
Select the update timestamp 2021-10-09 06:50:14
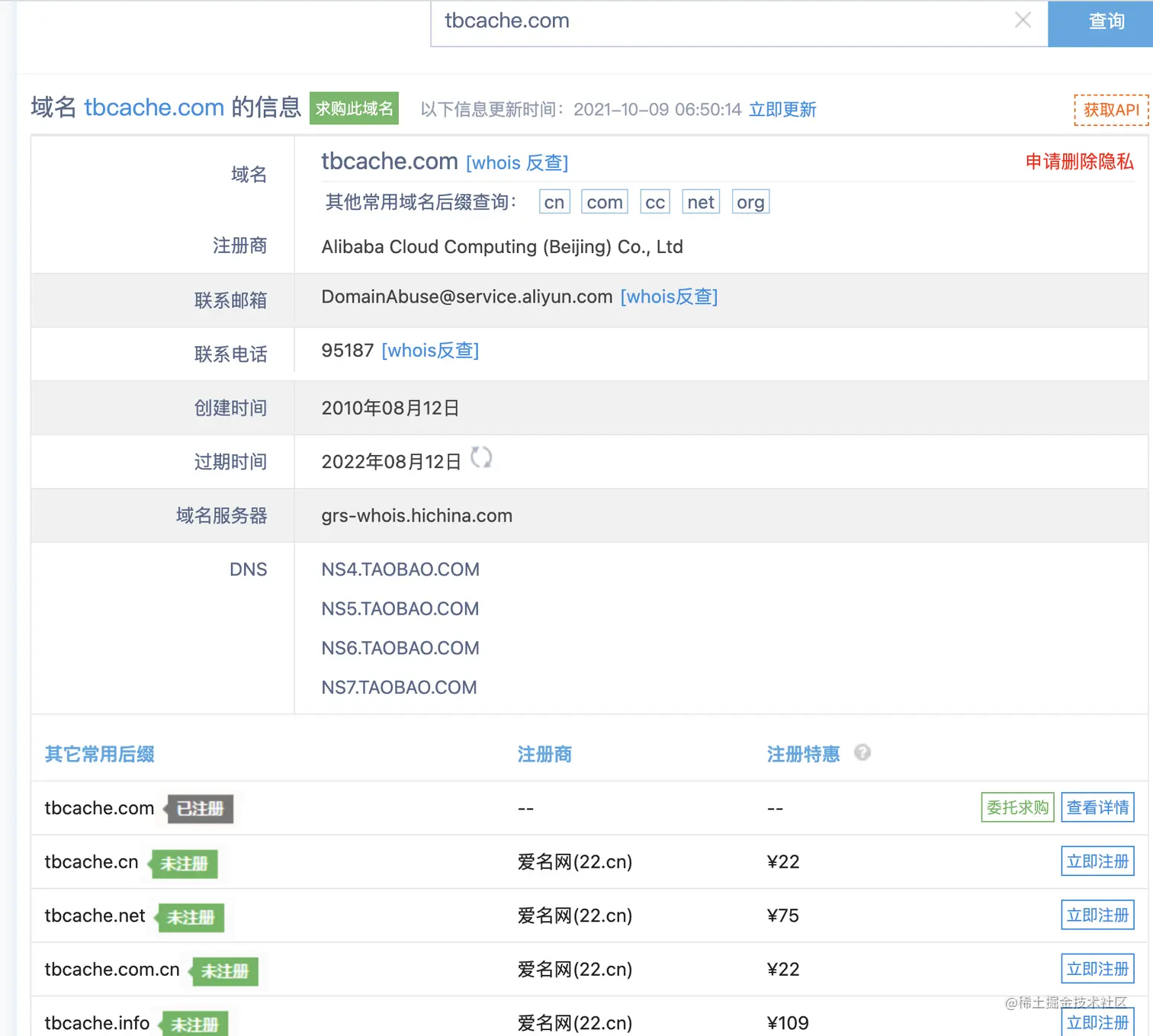[x=657, y=110]
